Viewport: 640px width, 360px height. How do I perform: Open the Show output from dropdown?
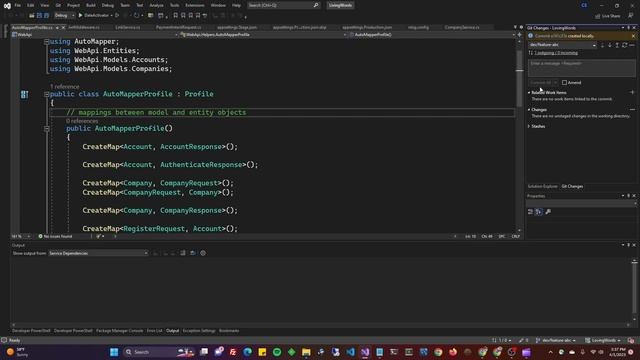98,253
